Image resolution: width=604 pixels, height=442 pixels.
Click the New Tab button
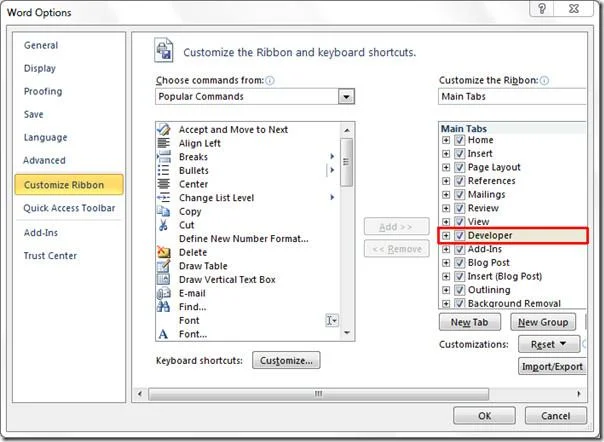click(x=470, y=322)
